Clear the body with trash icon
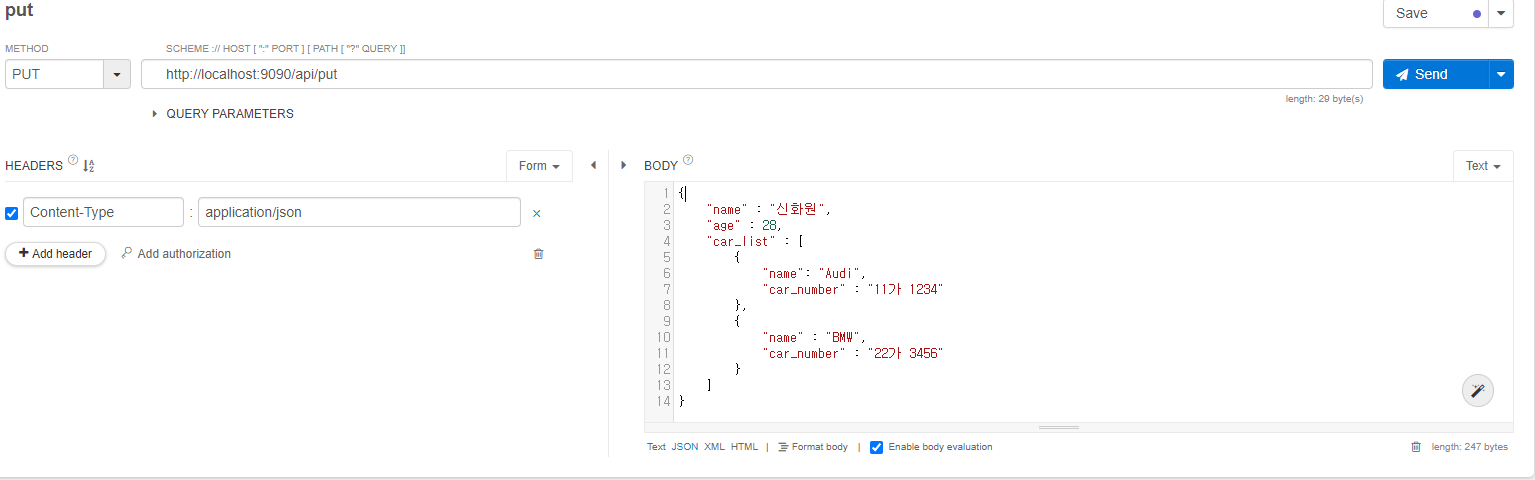 [x=1415, y=447]
